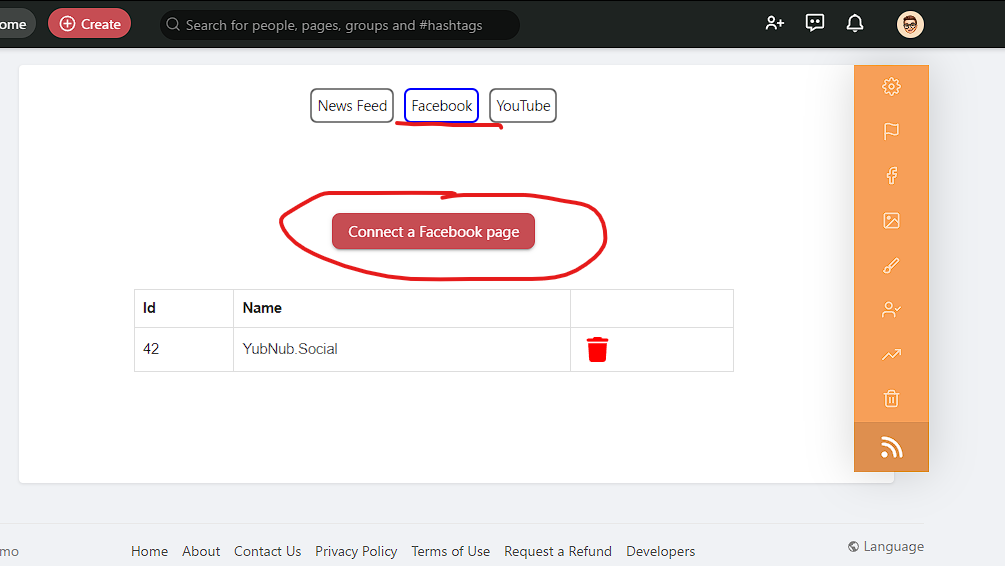The image size is (1005, 566).
Task: Open the flag icon in orange sidebar
Action: click(891, 131)
